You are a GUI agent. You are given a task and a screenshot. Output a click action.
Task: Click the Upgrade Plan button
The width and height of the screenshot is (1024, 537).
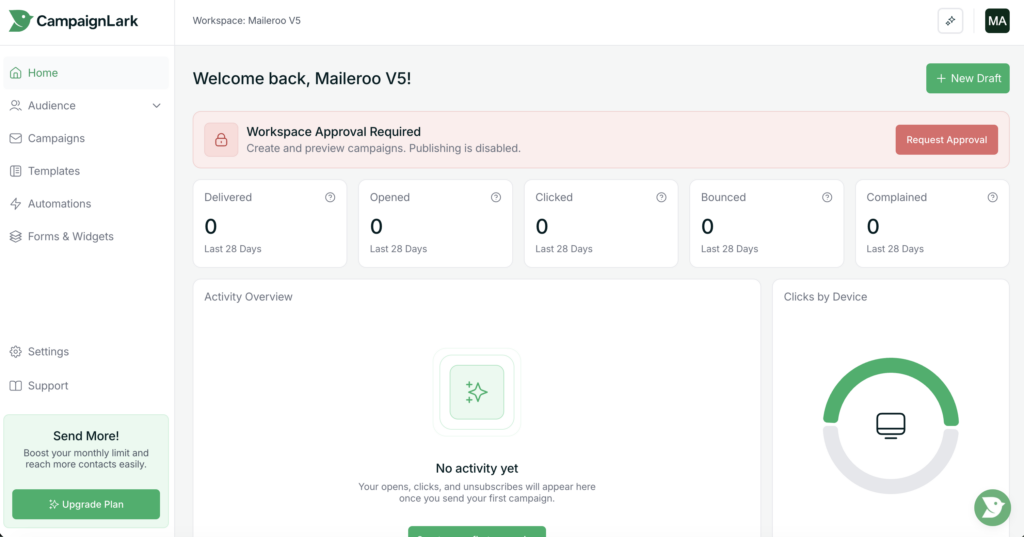86,505
